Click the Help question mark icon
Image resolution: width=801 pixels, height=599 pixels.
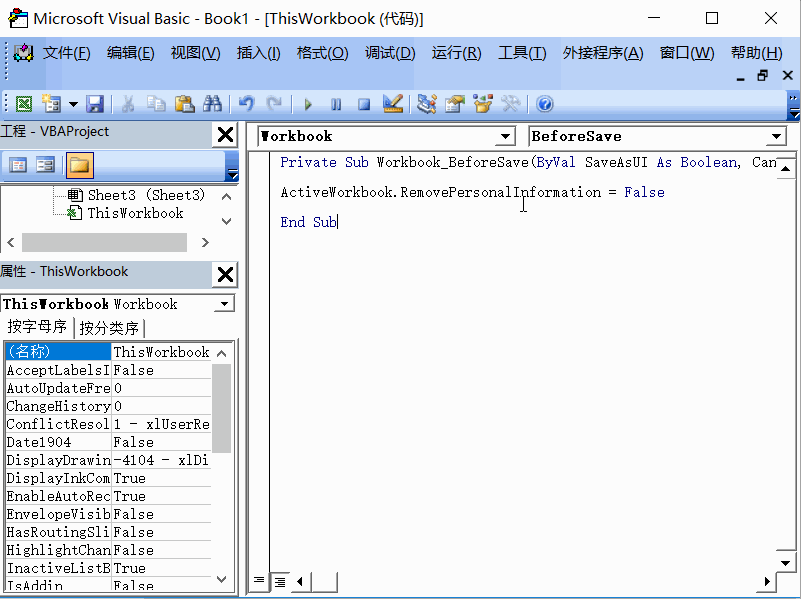pyautogui.click(x=545, y=104)
